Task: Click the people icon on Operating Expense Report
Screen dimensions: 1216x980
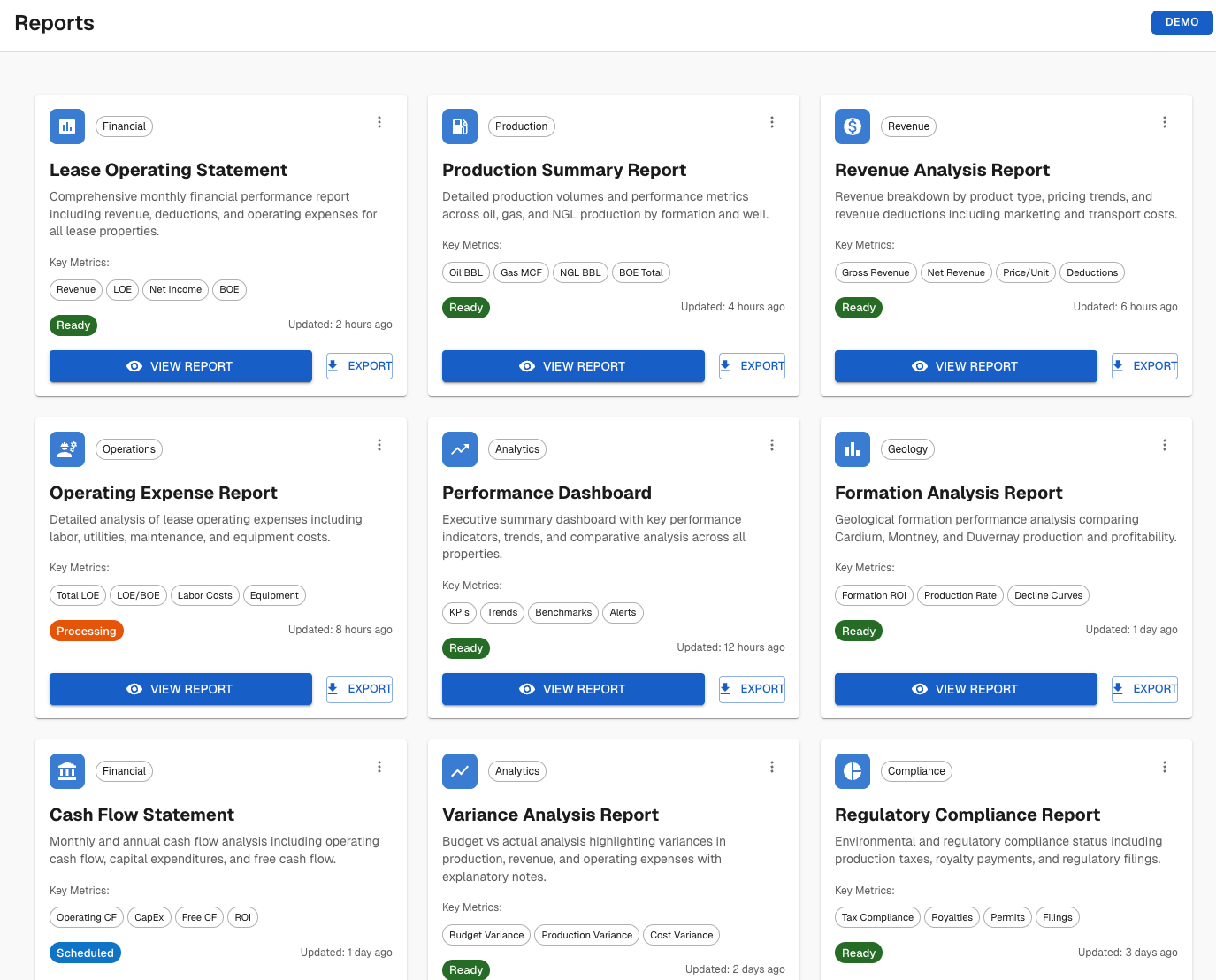Action: point(66,448)
